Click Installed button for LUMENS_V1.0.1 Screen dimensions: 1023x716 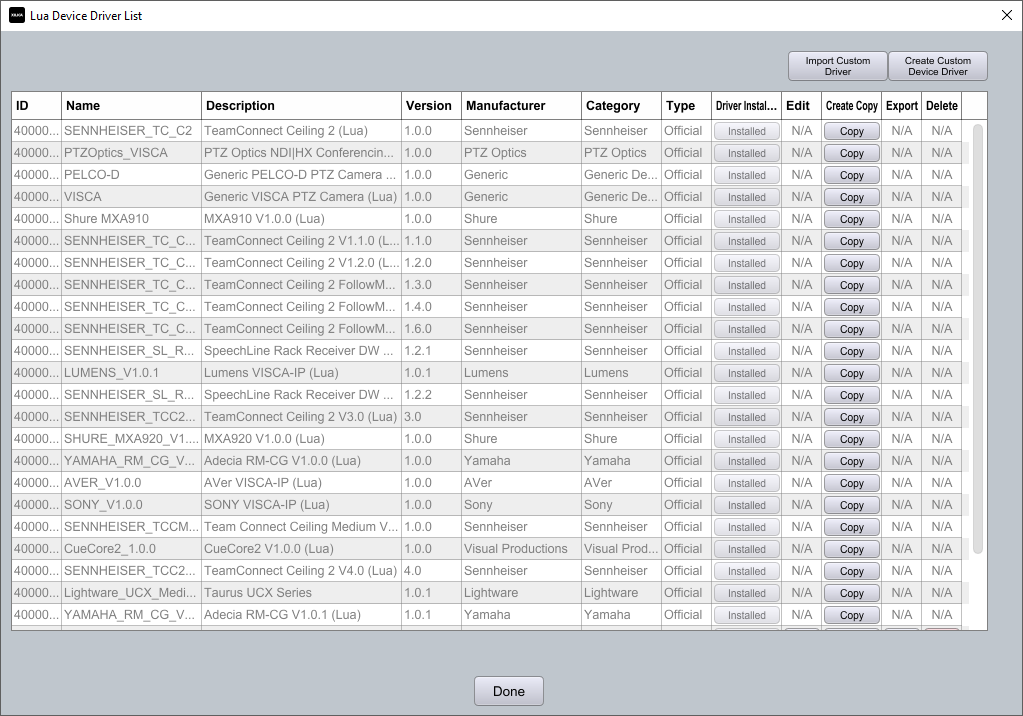click(x=746, y=373)
